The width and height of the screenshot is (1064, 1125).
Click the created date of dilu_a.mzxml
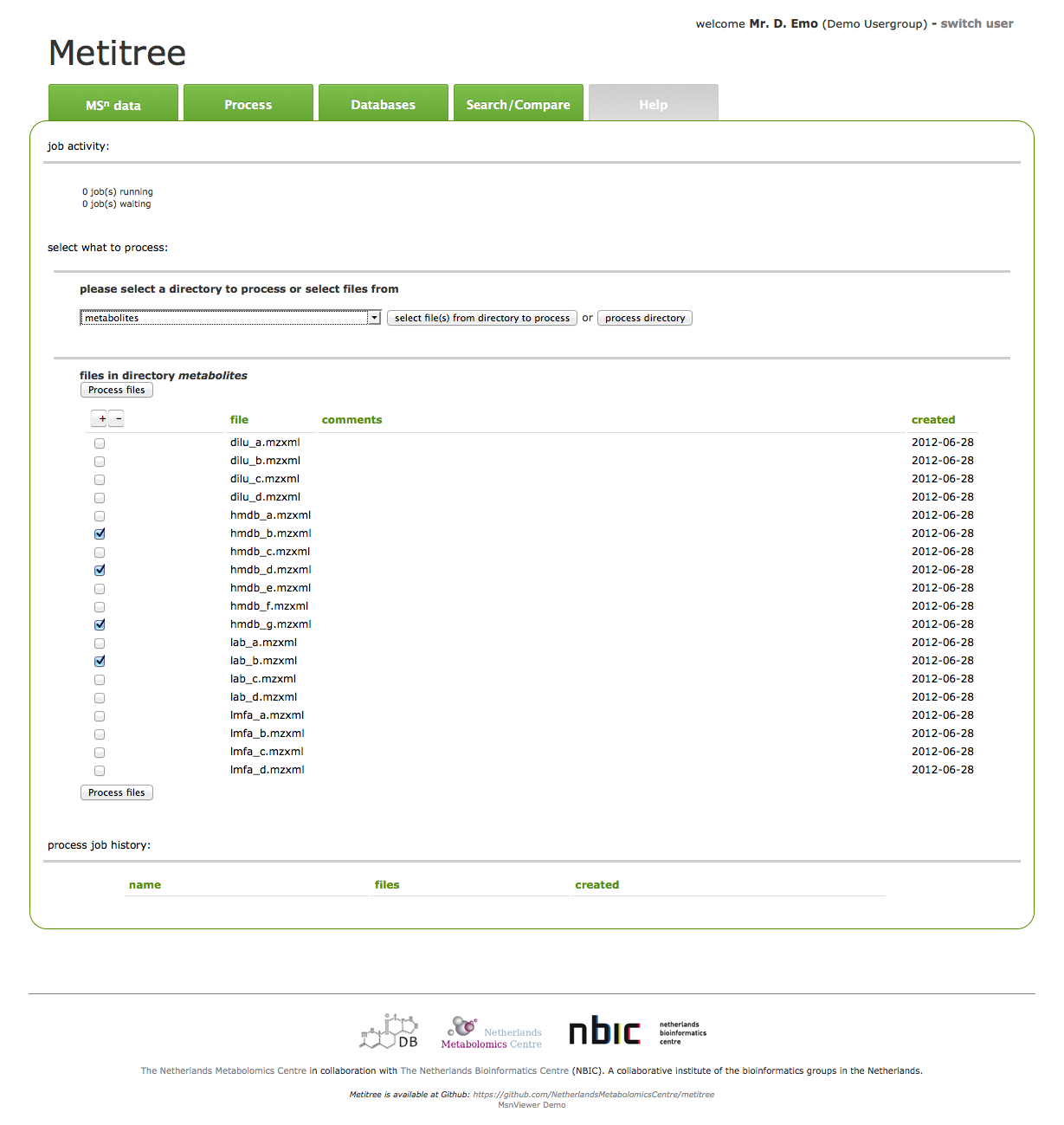point(943,443)
